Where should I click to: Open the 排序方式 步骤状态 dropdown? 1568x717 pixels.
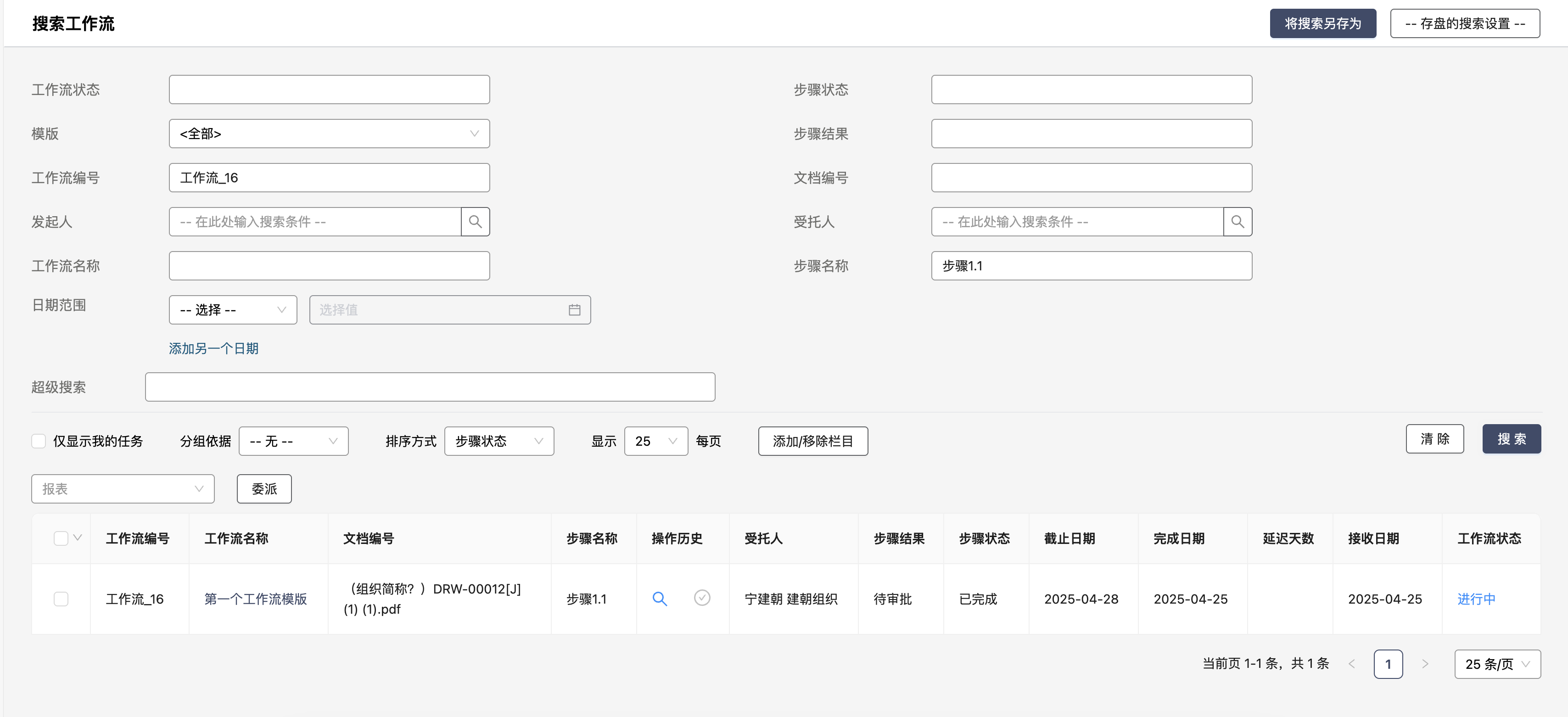(x=498, y=441)
